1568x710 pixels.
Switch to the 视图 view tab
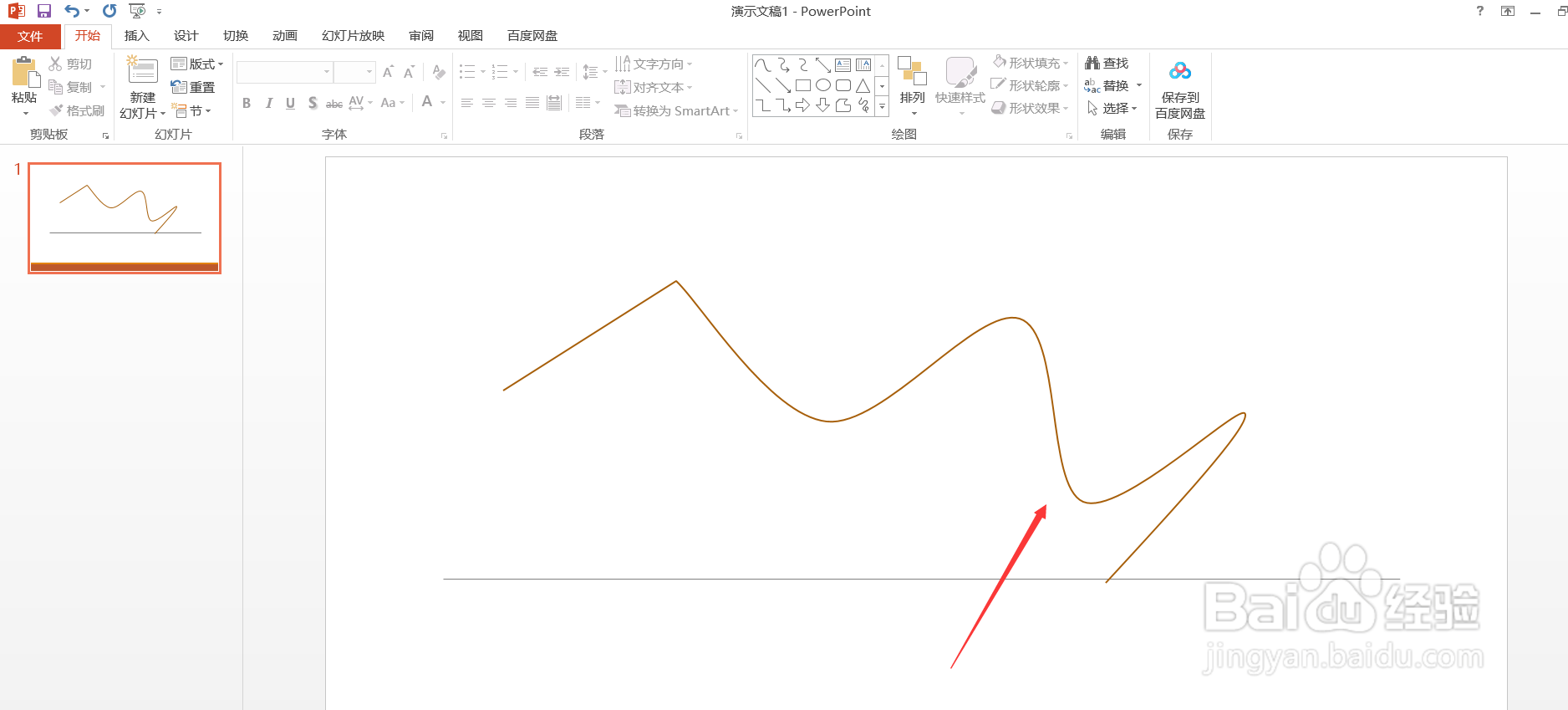pyautogui.click(x=471, y=35)
